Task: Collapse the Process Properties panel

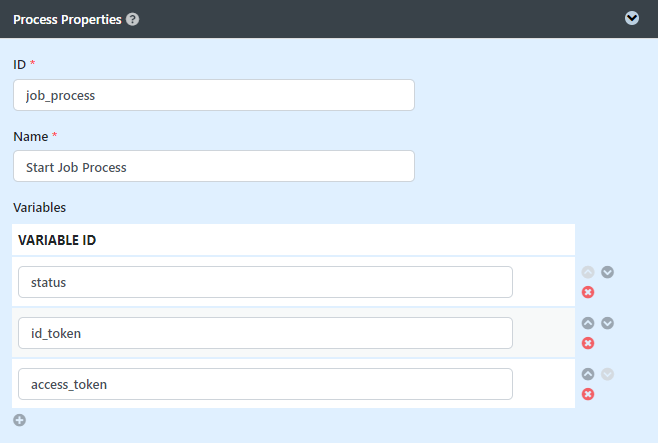Action: [x=632, y=18]
